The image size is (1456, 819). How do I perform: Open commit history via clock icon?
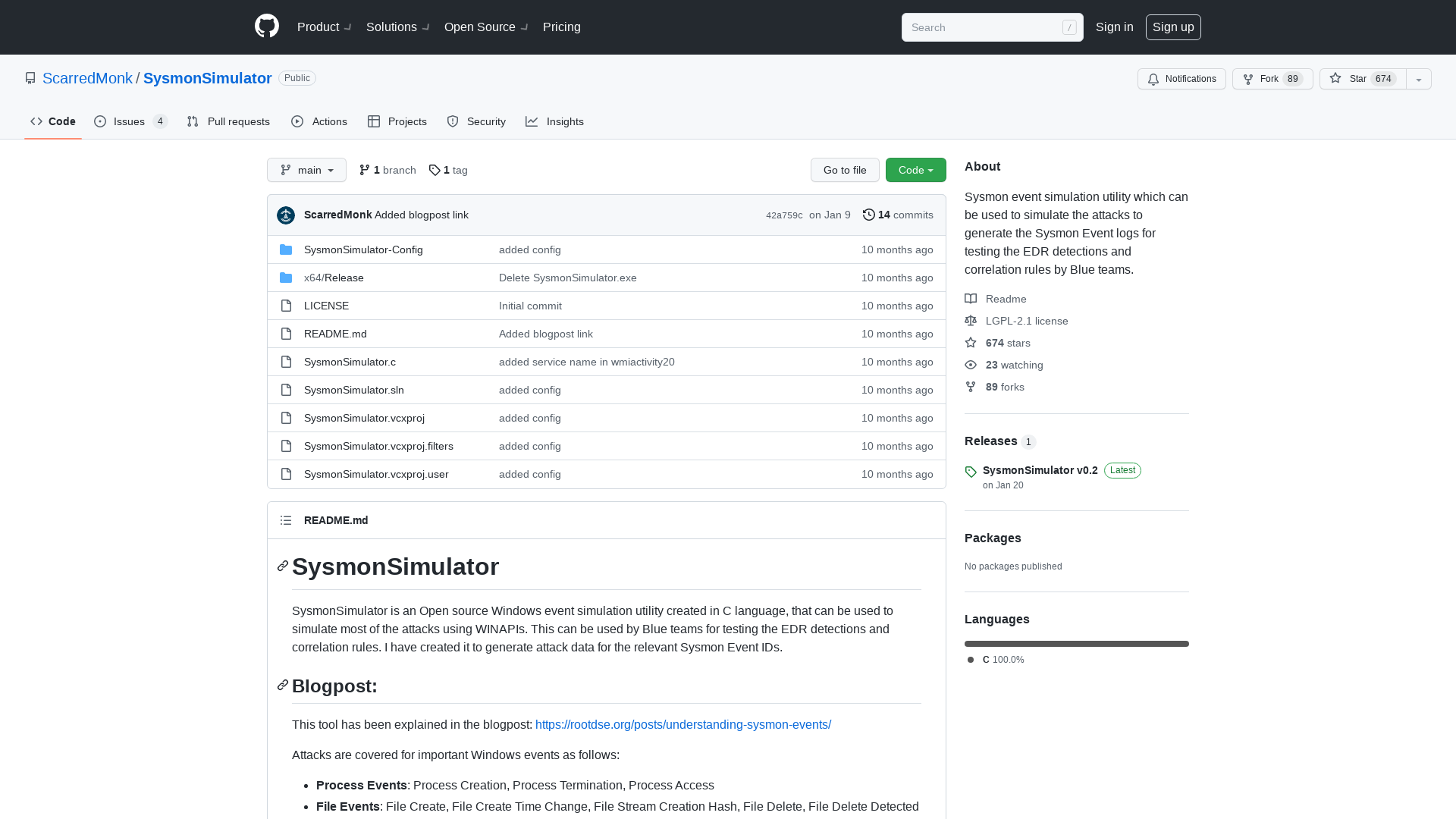point(869,215)
